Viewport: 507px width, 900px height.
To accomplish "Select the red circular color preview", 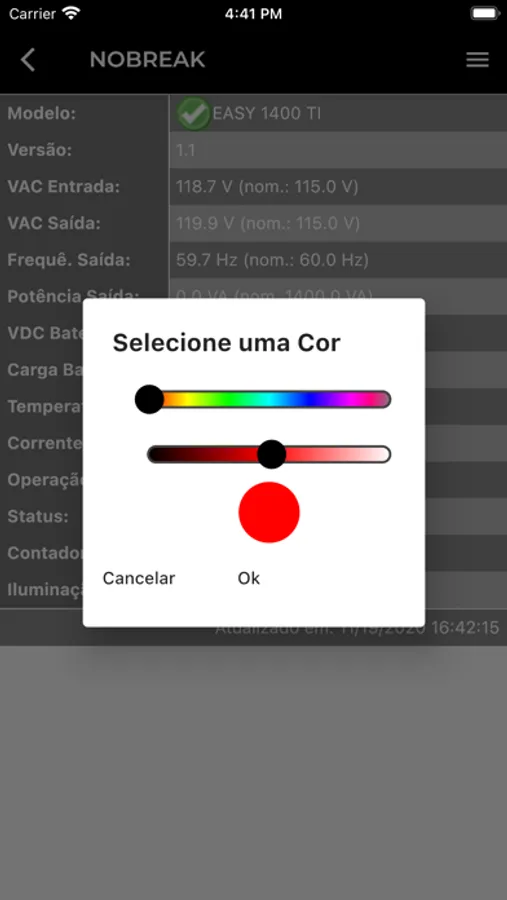I will point(269,512).
